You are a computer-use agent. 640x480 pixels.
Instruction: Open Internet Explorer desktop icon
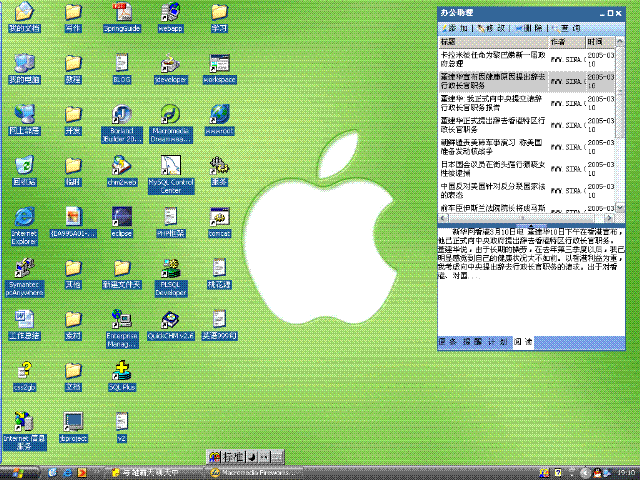[x=24, y=226]
